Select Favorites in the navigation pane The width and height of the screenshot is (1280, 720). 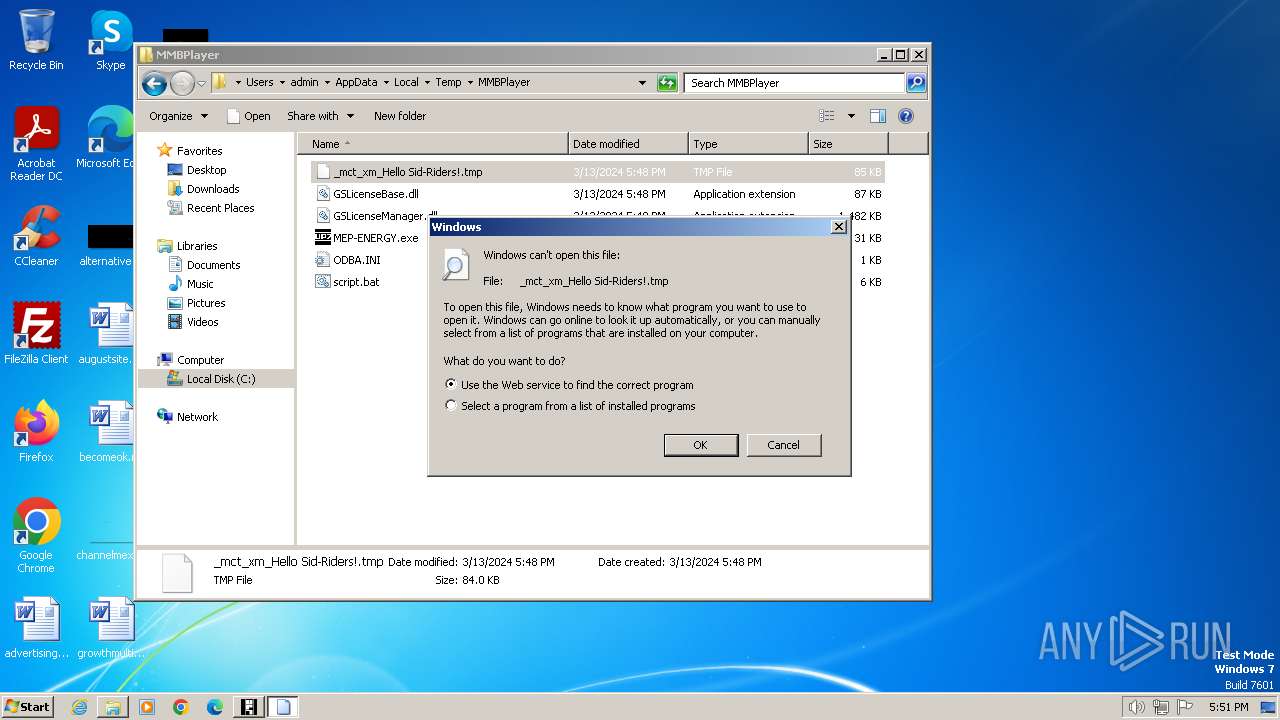point(199,151)
